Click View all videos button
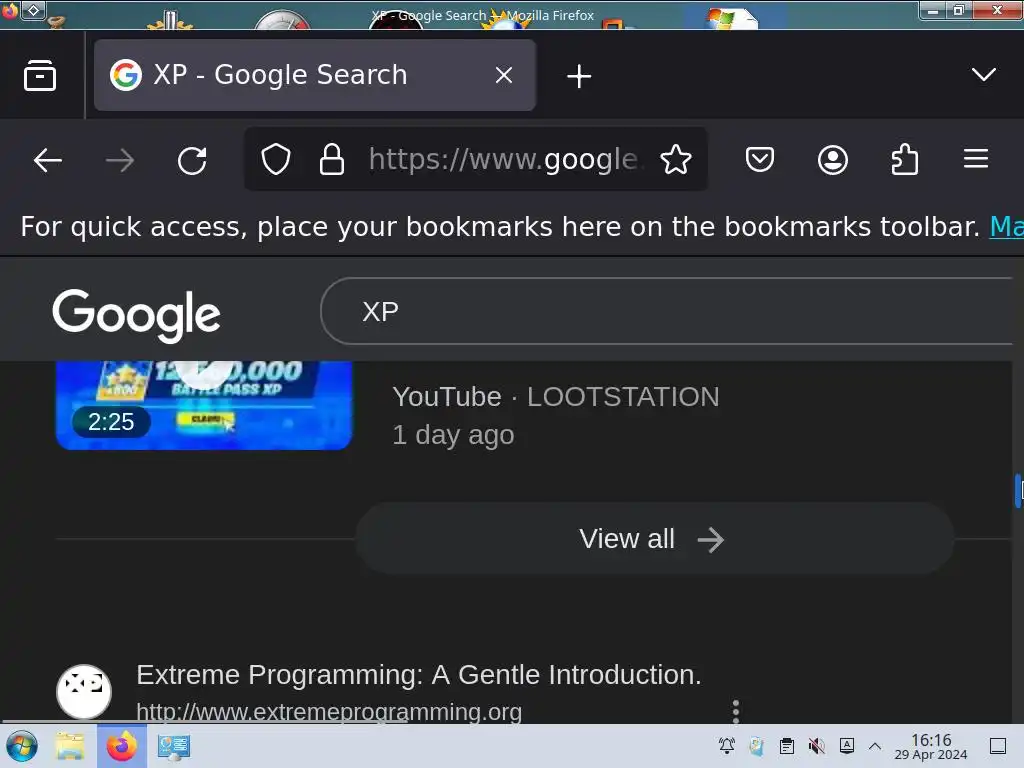This screenshot has width=1024, height=768. (654, 539)
